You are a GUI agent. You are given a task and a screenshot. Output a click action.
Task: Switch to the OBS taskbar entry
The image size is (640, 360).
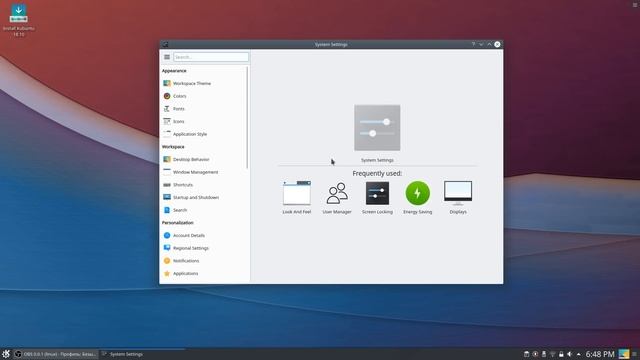pyautogui.click(x=56, y=354)
